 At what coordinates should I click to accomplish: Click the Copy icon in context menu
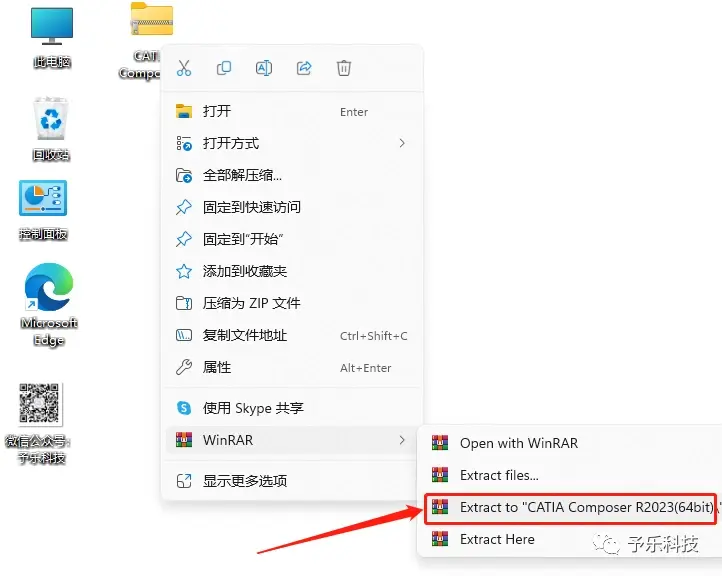(224, 68)
